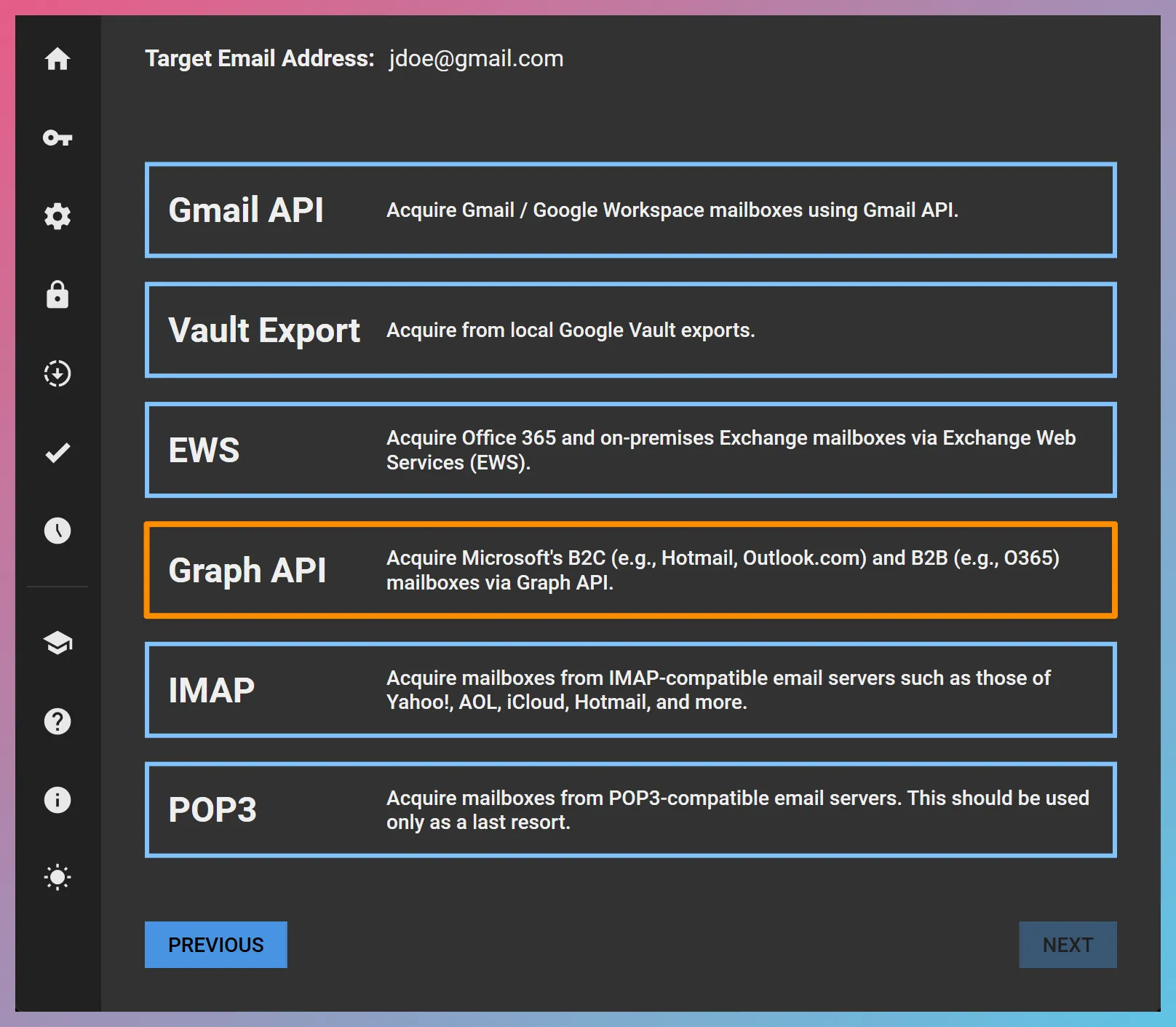This screenshot has width=1176, height=1027.
Task: Select the checkmark completion icon
Action: pyautogui.click(x=57, y=453)
